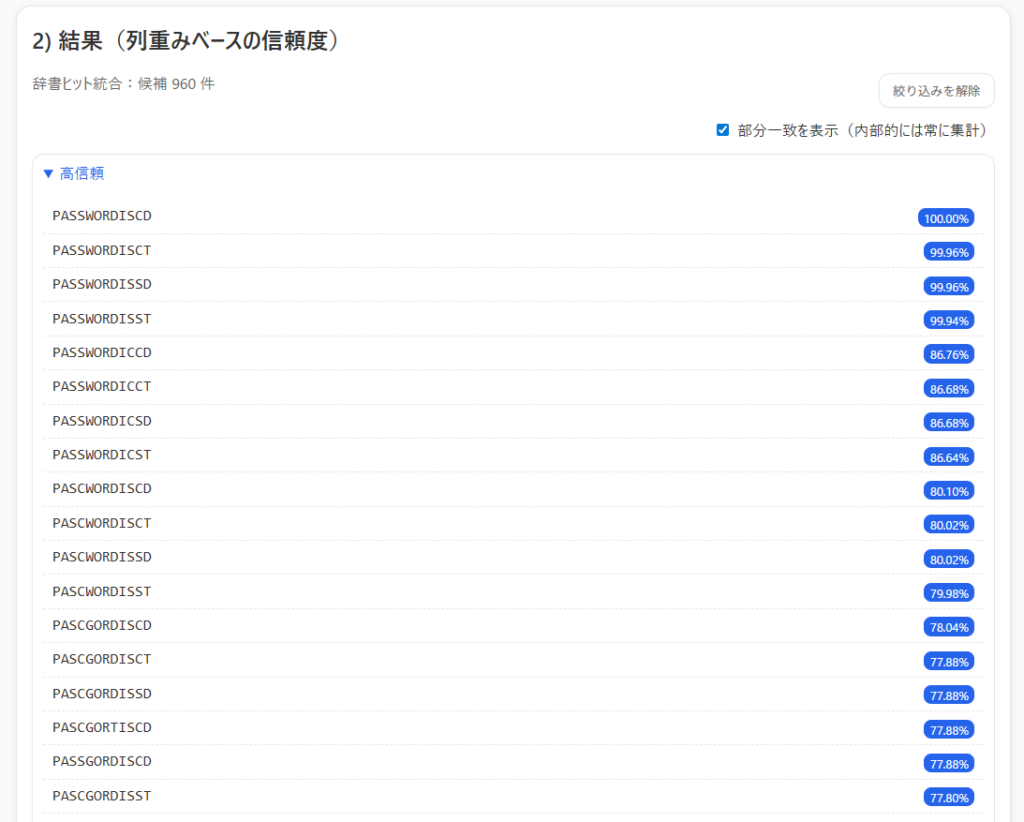Collapse the 高信頼 section
This screenshot has width=1024, height=822.
[74, 173]
